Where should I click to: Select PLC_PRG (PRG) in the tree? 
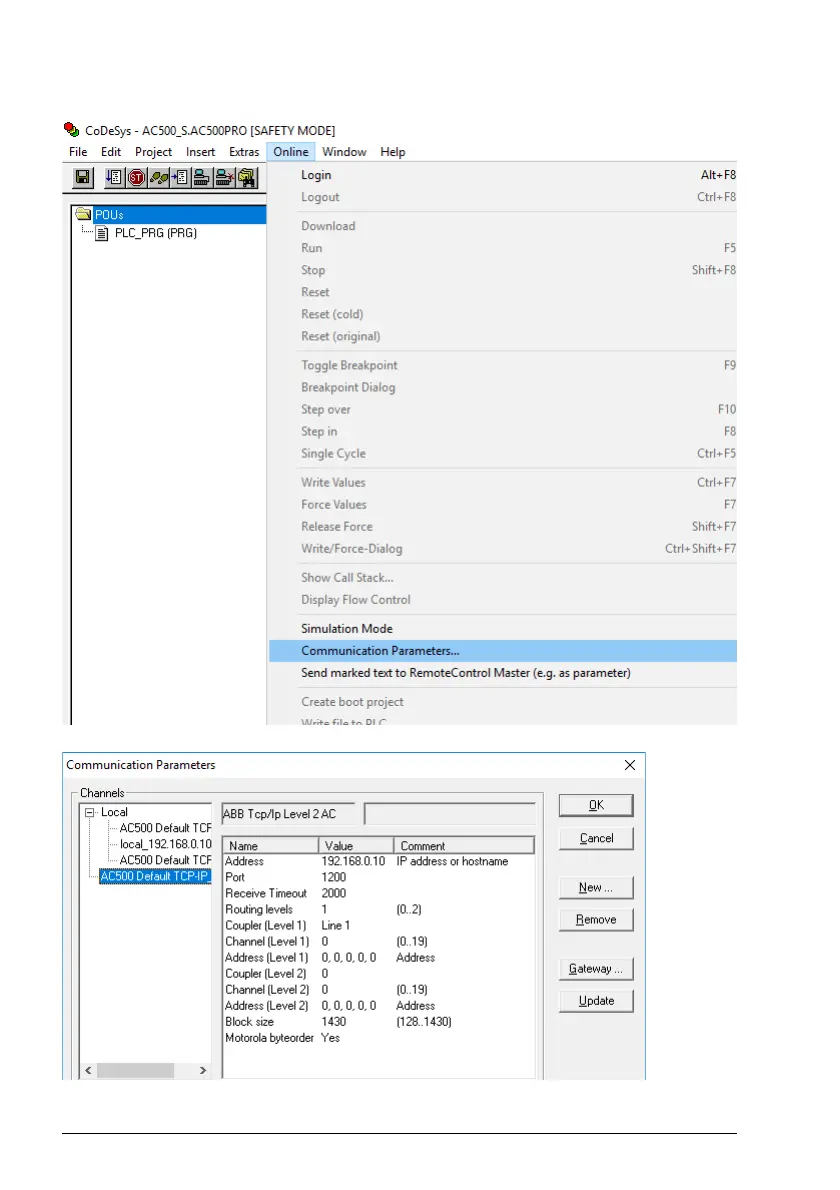(156, 233)
